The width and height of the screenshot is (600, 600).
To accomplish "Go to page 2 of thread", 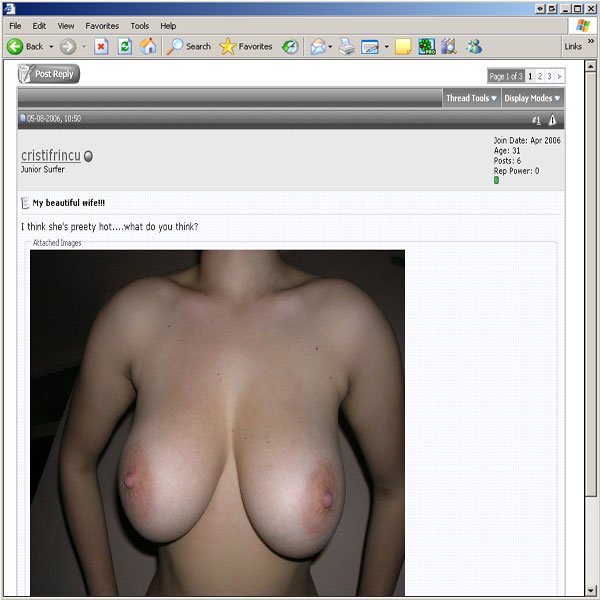I will 539,76.
